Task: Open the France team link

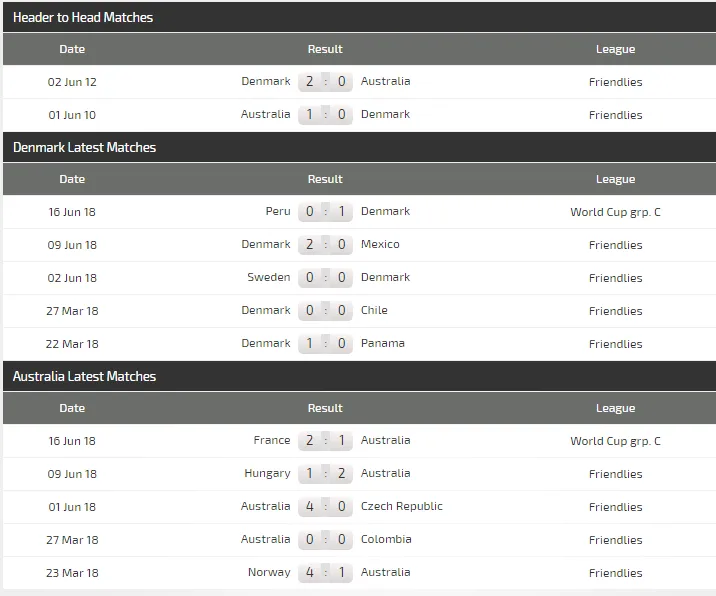Action: [x=272, y=441]
